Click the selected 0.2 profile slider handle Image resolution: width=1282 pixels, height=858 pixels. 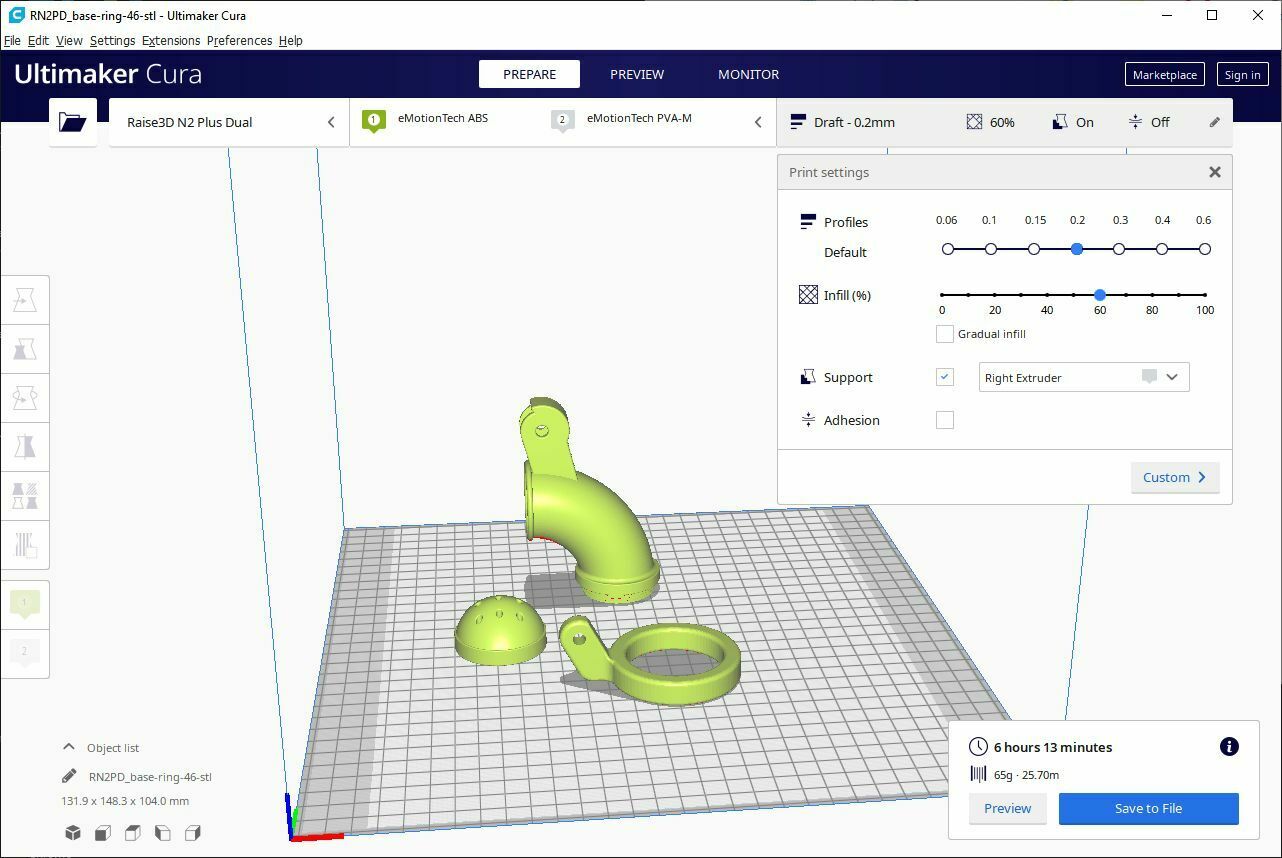point(1077,249)
